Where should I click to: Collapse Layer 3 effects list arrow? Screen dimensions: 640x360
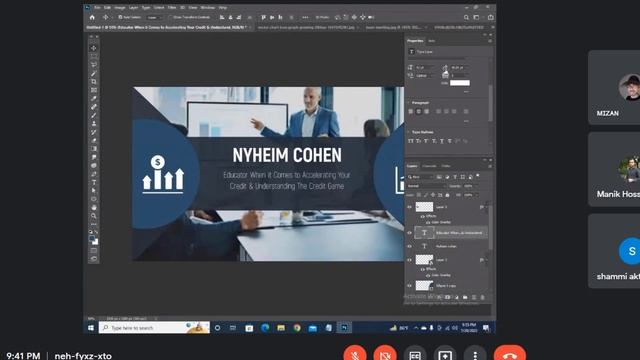pyautogui.click(x=486, y=207)
